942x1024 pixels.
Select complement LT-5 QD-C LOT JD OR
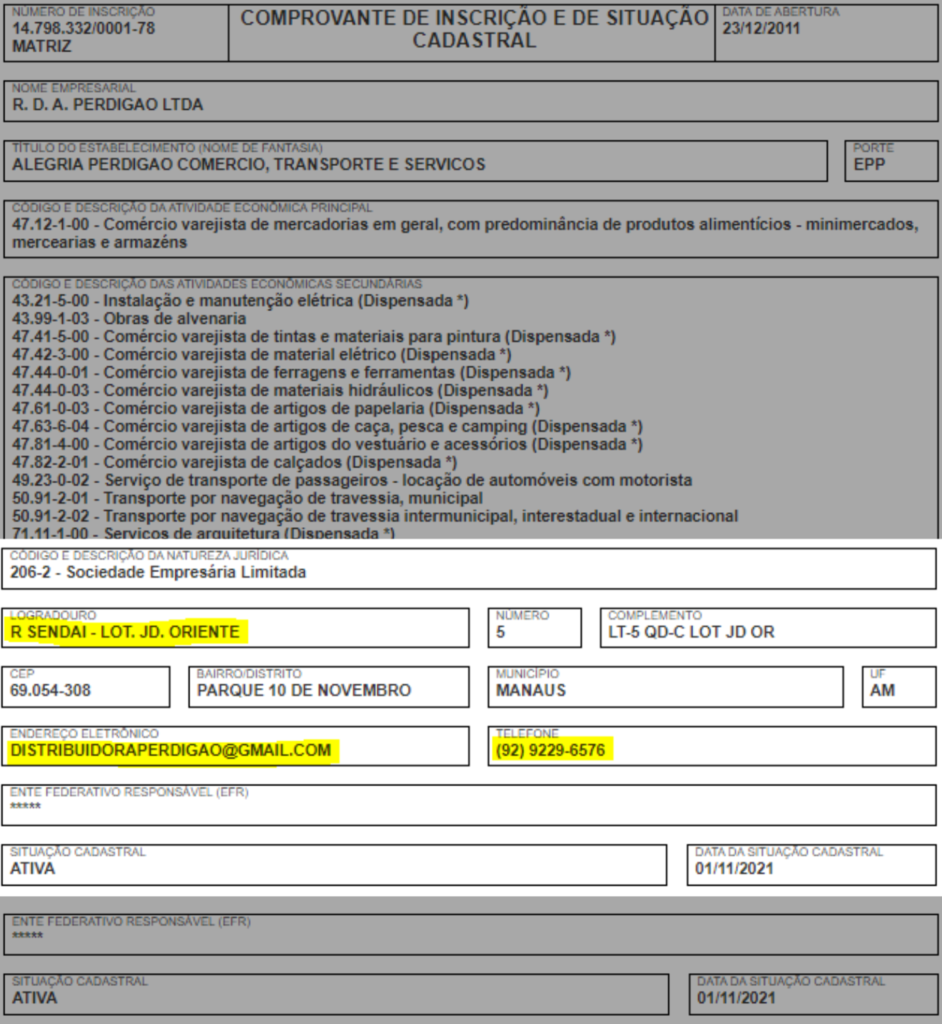click(691, 632)
